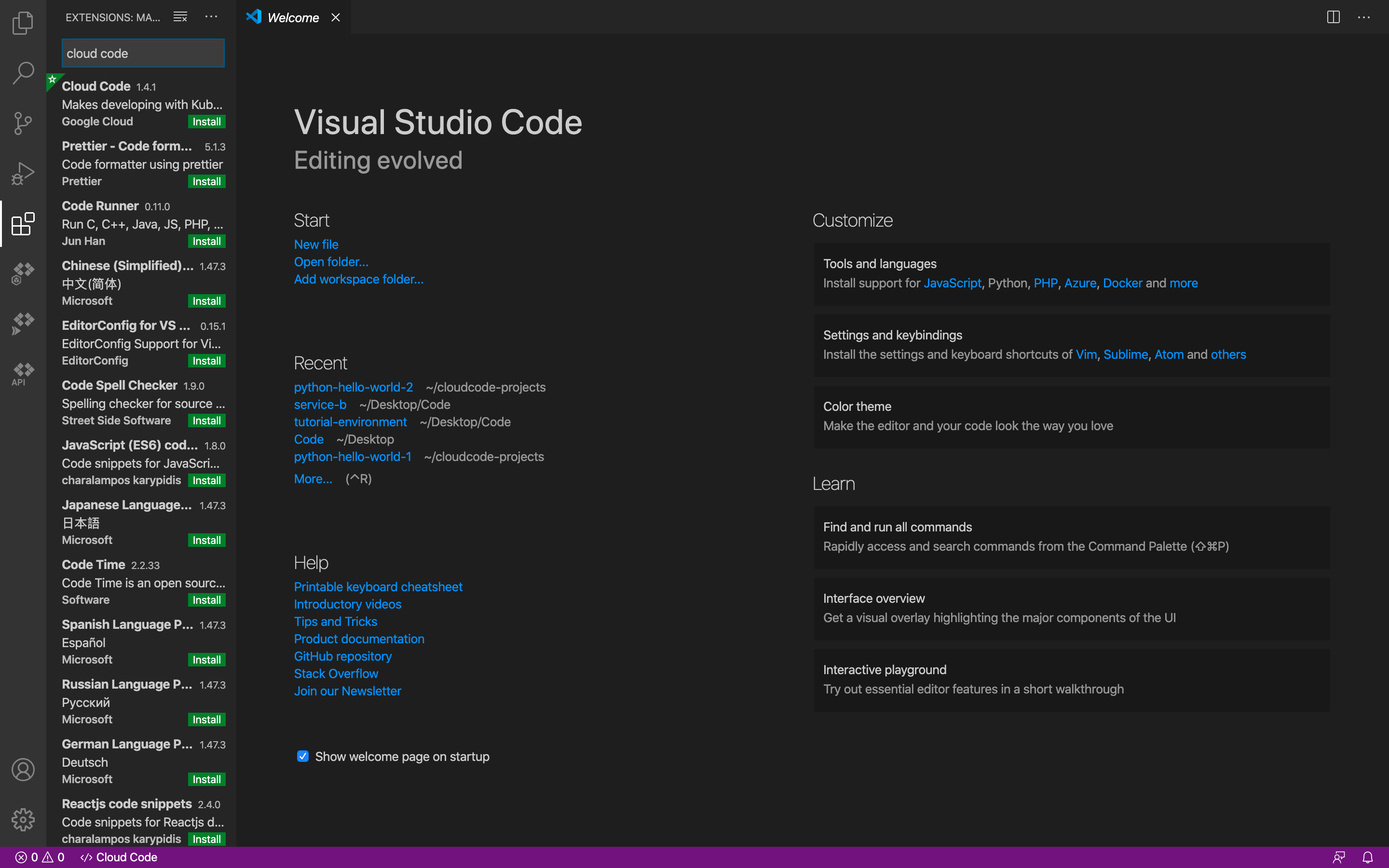Screen dimensions: 1389x868
Task: Click Cloud Code status bar item
Action: pyautogui.click(x=119, y=857)
